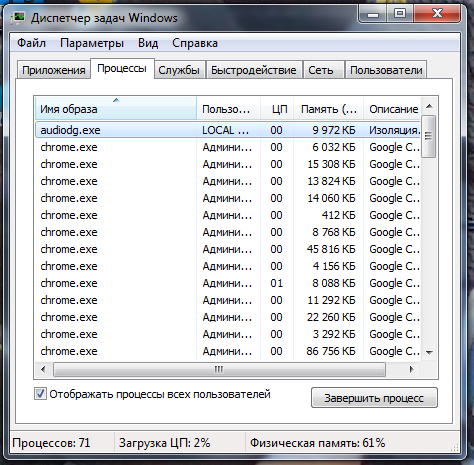Image resolution: width=474 pixels, height=465 pixels.
Task: Switch to the Службы tab
Action: click(x=179, y=70)
